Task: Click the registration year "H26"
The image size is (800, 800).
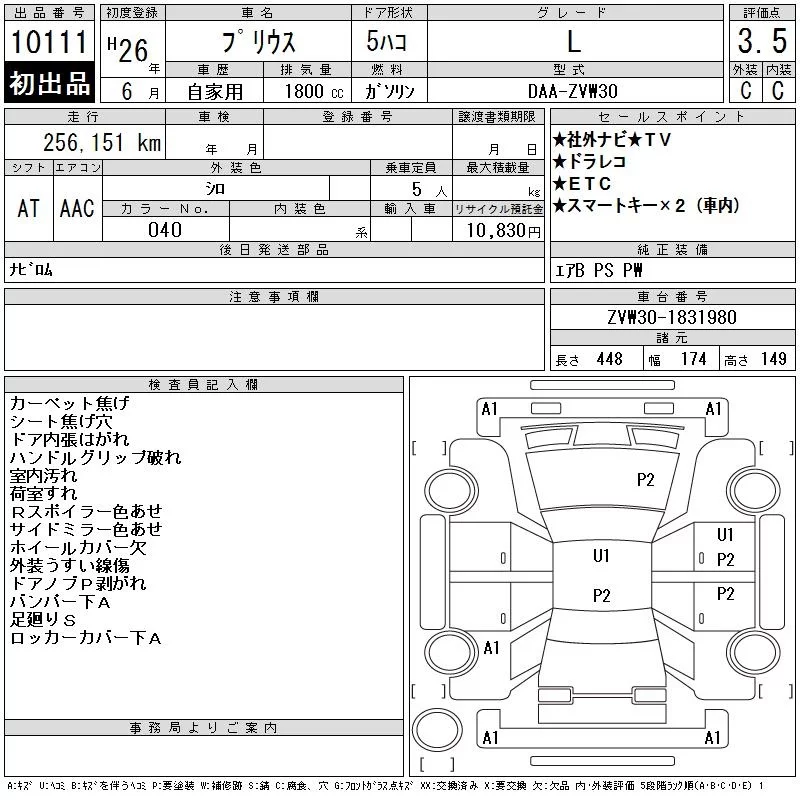Action: click(128, 49)
